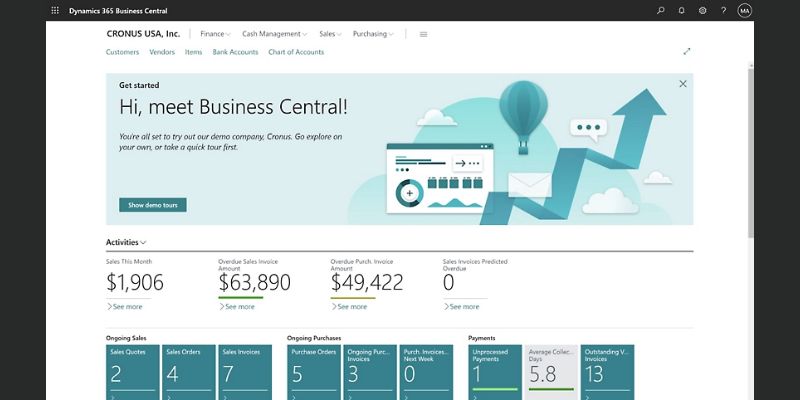Open the Purch. Invoices Next Week tile
The image size is (800, 400).
(x=426, y=372)
